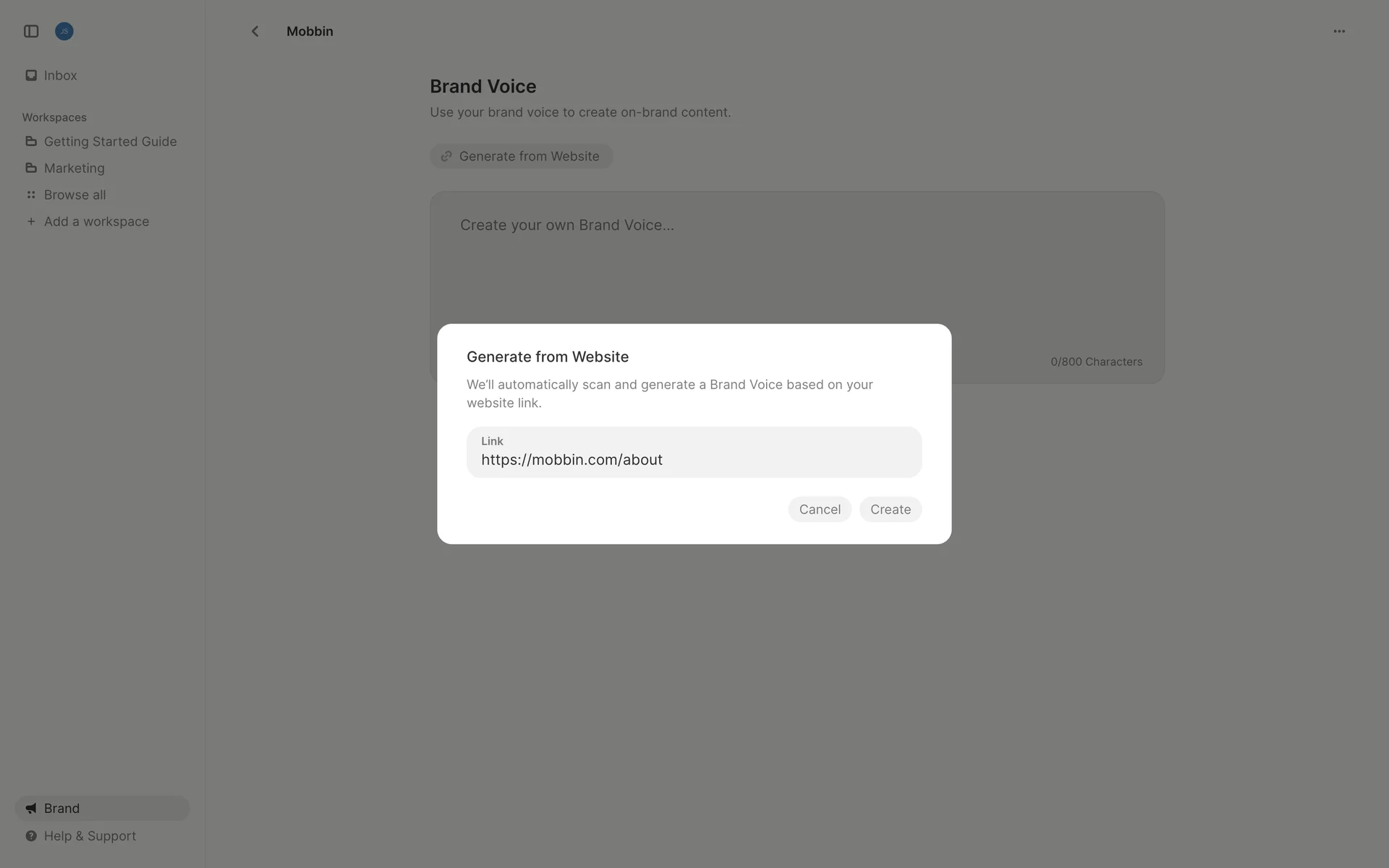Click the Getting Started Guide folder icon
1389x868 pixels.
(31, 141)
